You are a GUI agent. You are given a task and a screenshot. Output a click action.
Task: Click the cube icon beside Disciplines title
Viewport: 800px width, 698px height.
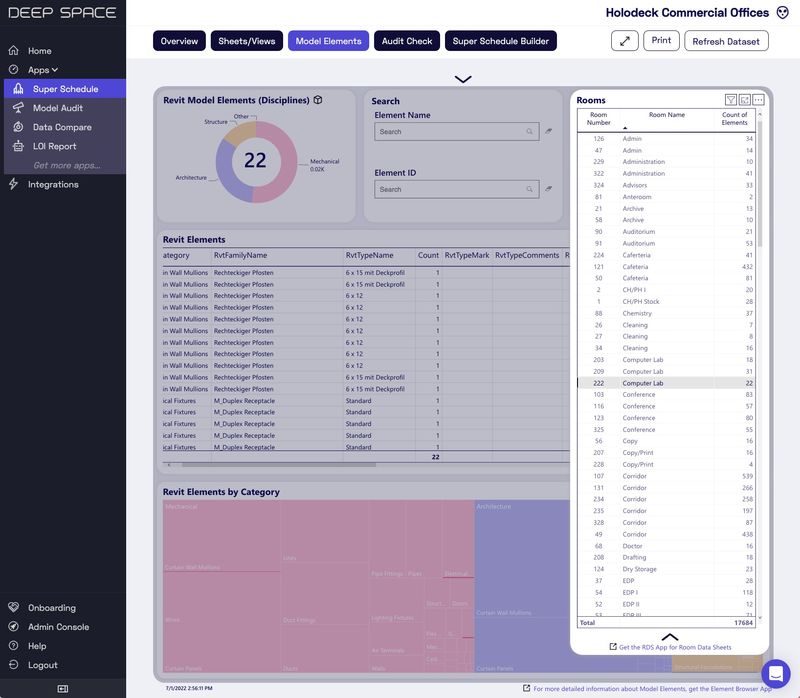point(318,100)
